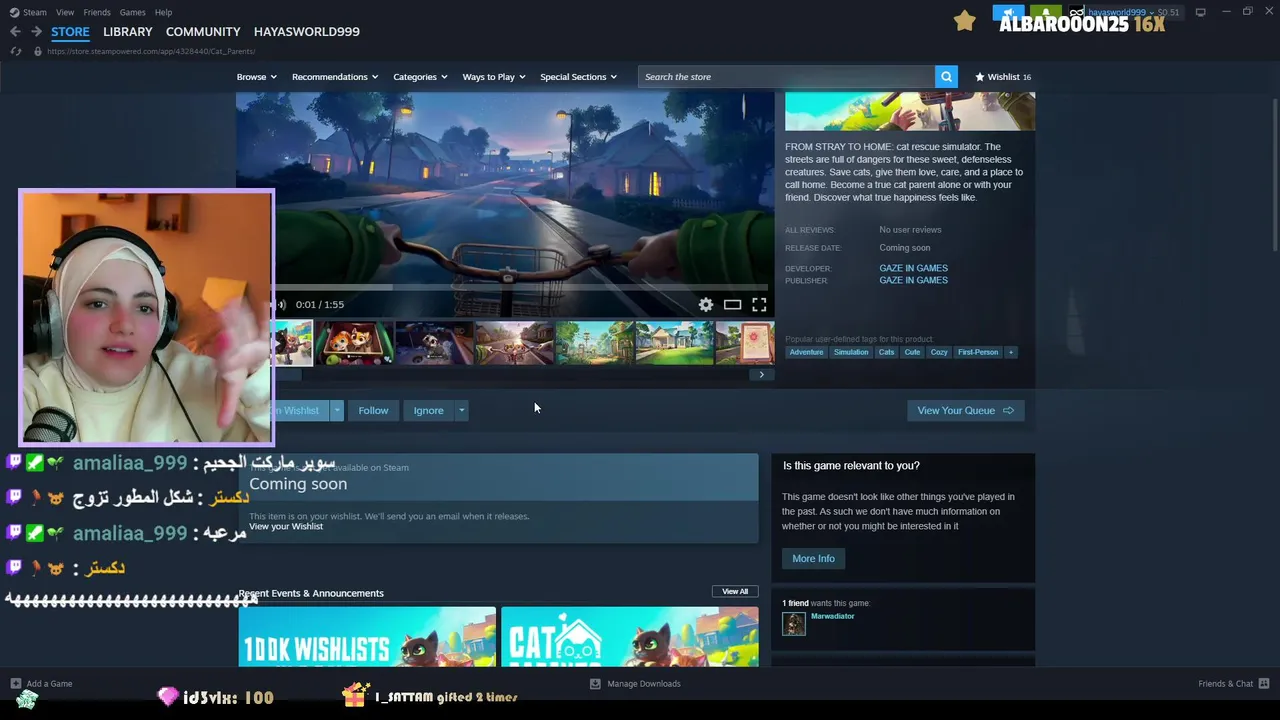Open the Ignore options dropdown arrow

(461, 410)
